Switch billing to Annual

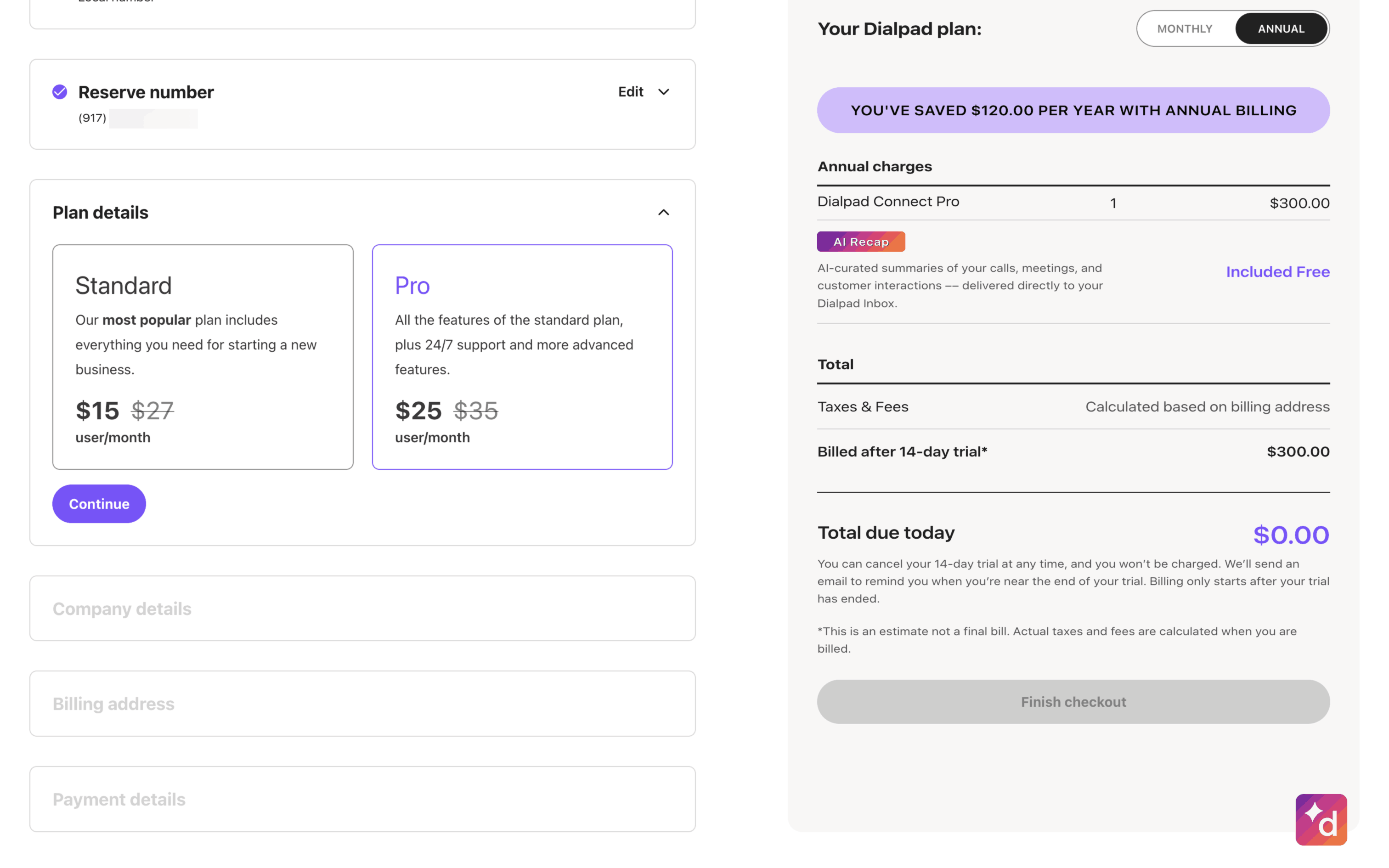pos(1281,28)
